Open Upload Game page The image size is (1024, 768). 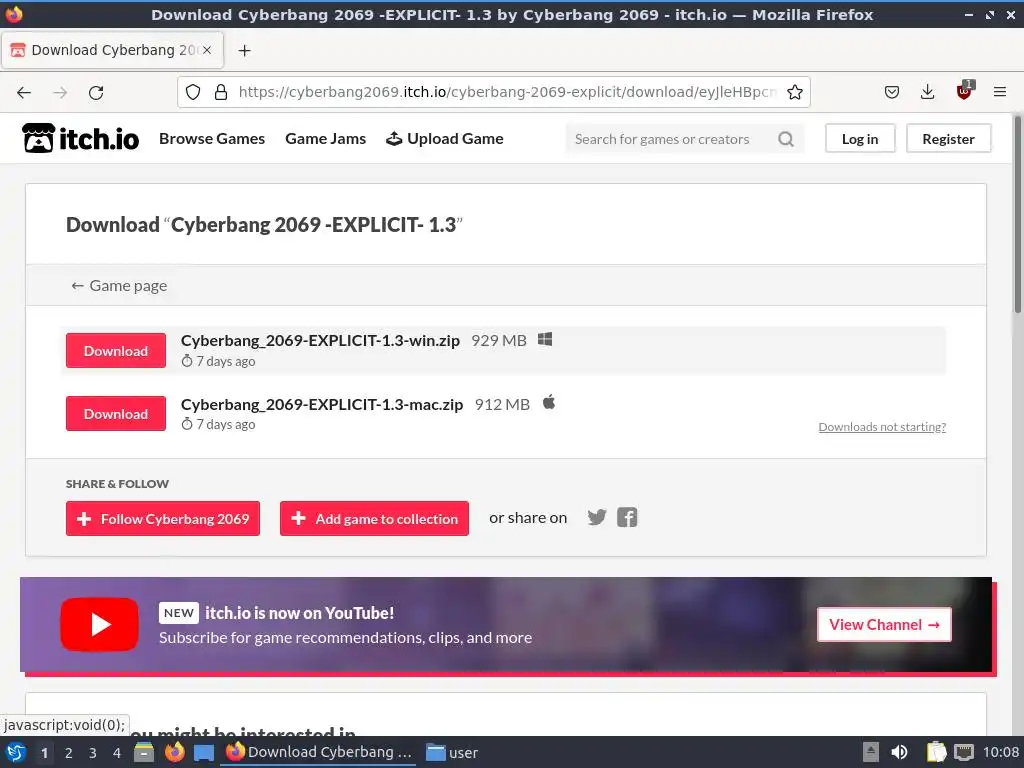(445, 138)
